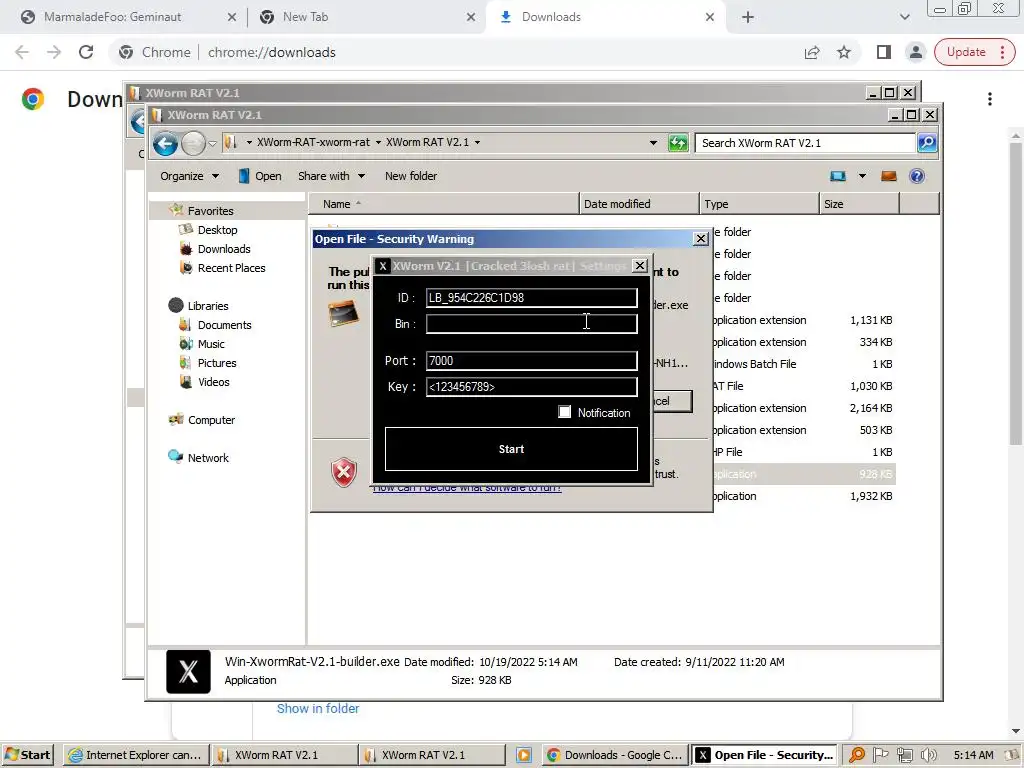Reload the Chrome page

coord(86,52)
